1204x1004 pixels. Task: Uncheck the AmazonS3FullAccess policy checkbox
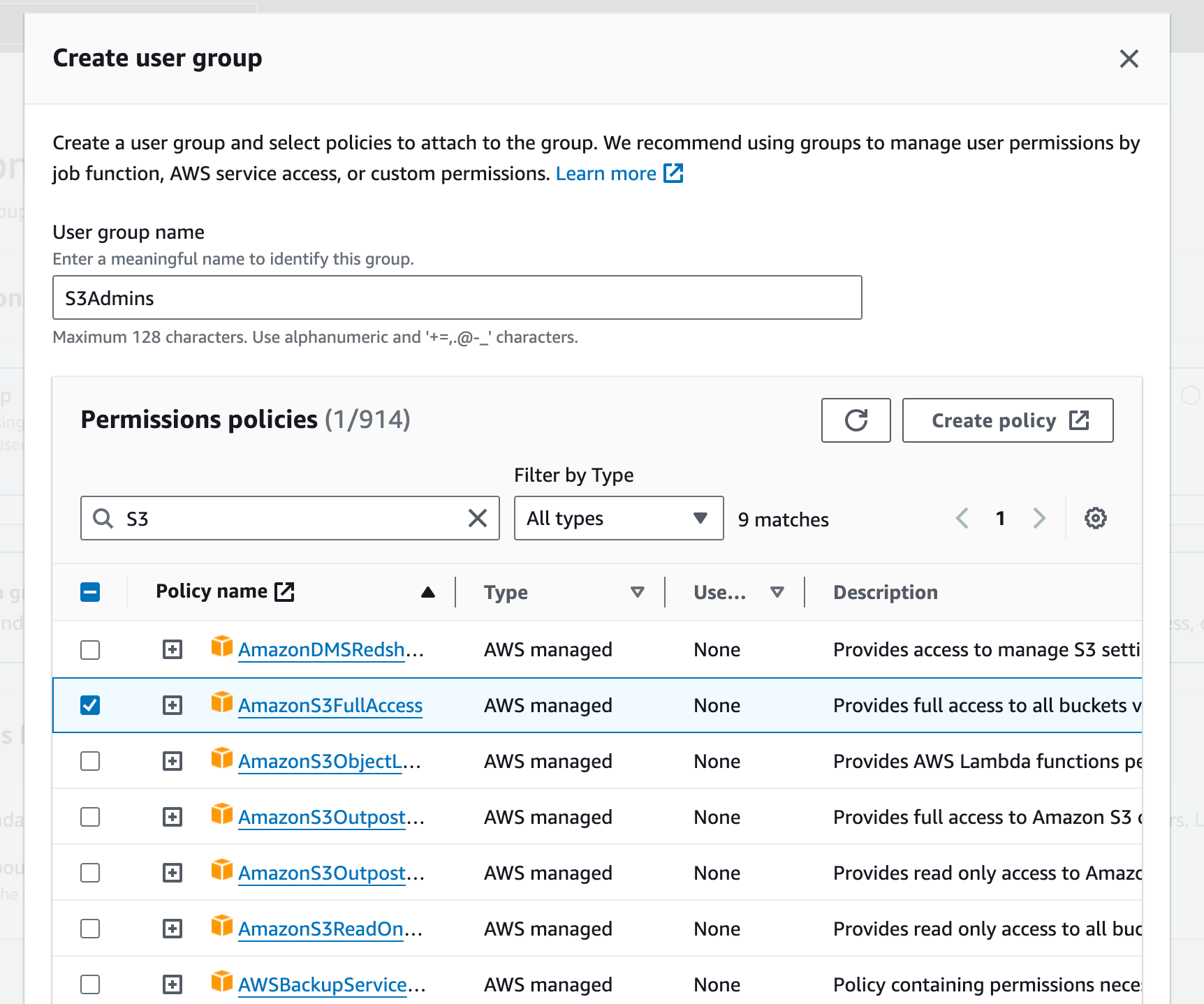tap(90, 705)
